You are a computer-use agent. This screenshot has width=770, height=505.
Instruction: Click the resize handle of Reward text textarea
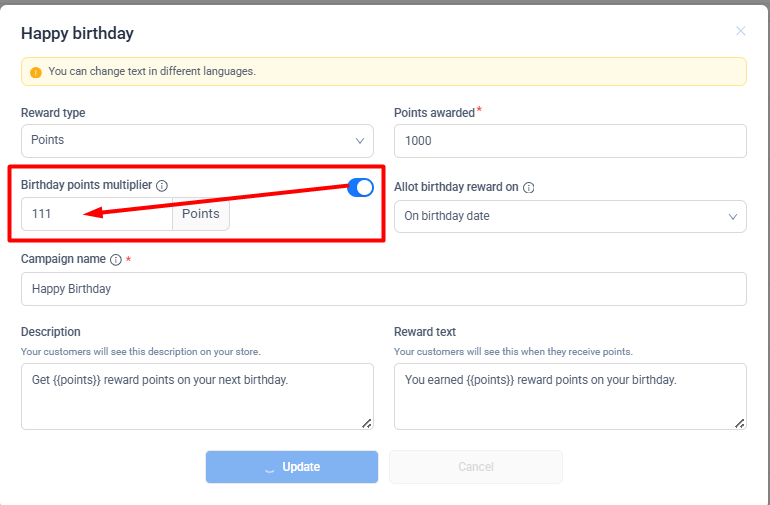740,423
